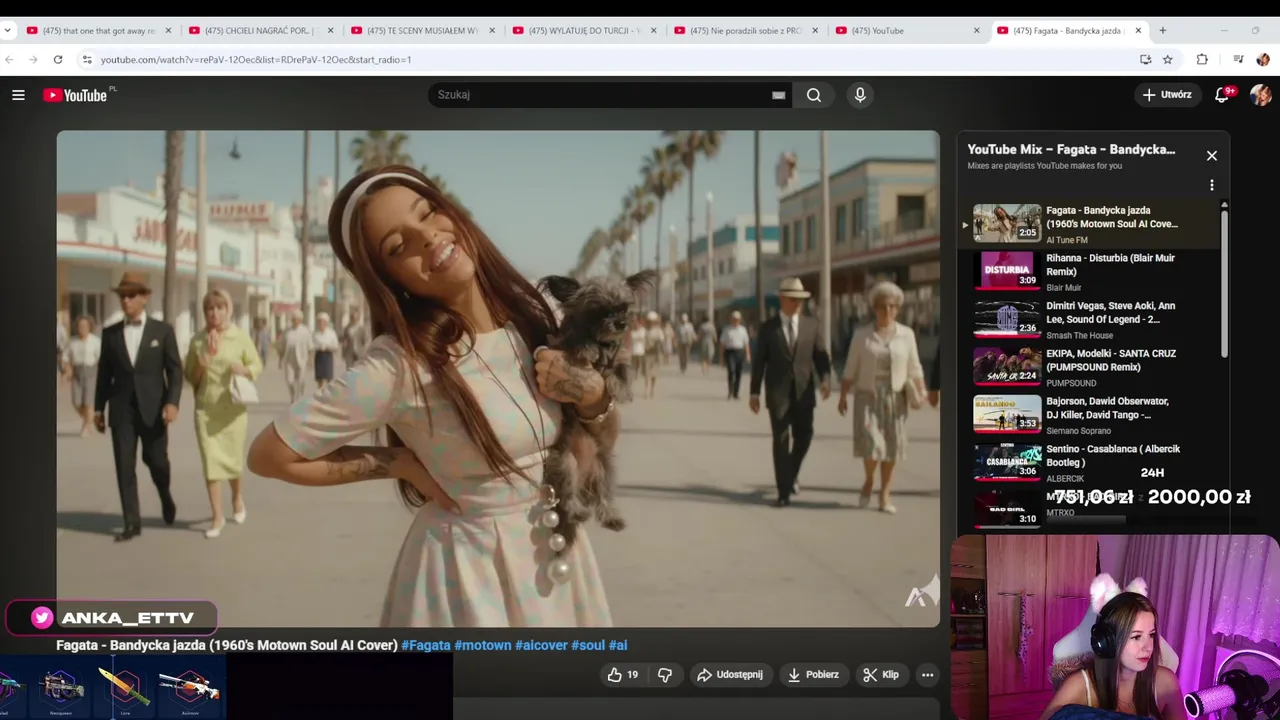Viewport: 1280px width, 720px height.
Task: Click the Utwórz create button
Action: click(x=1166, y=95)
